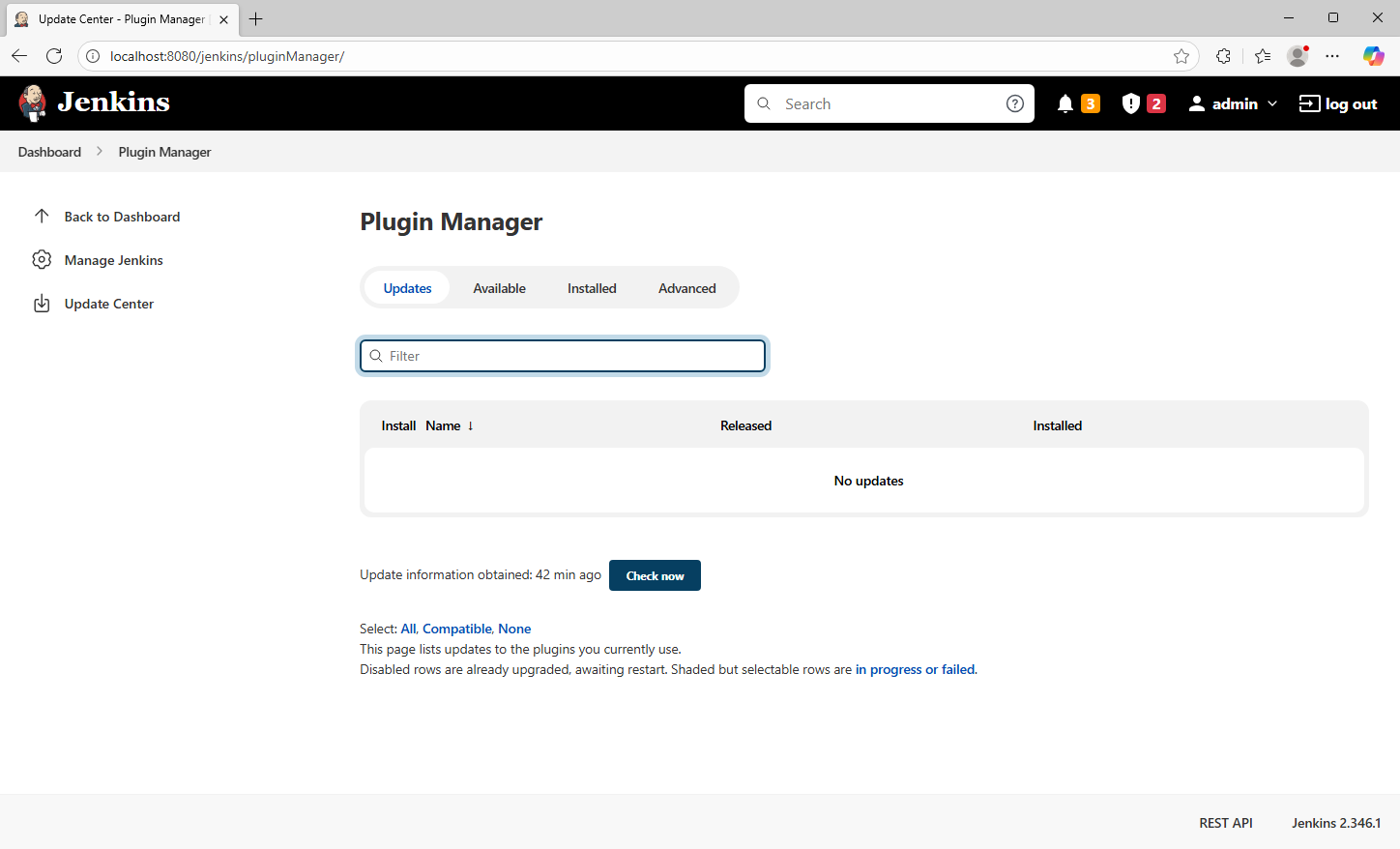The height and width of the screenshot is (849, 1400).
Task: Switch to the Advanced tab
Action: tap(687, 288)
